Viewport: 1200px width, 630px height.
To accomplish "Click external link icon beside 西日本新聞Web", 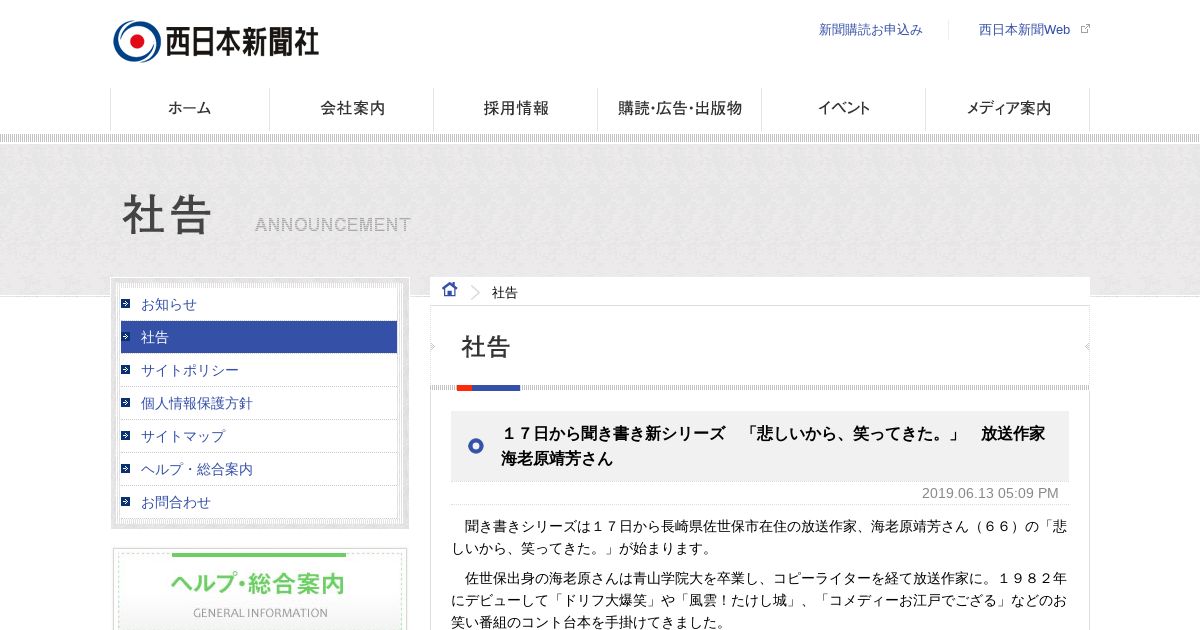I will [1085, 29].
